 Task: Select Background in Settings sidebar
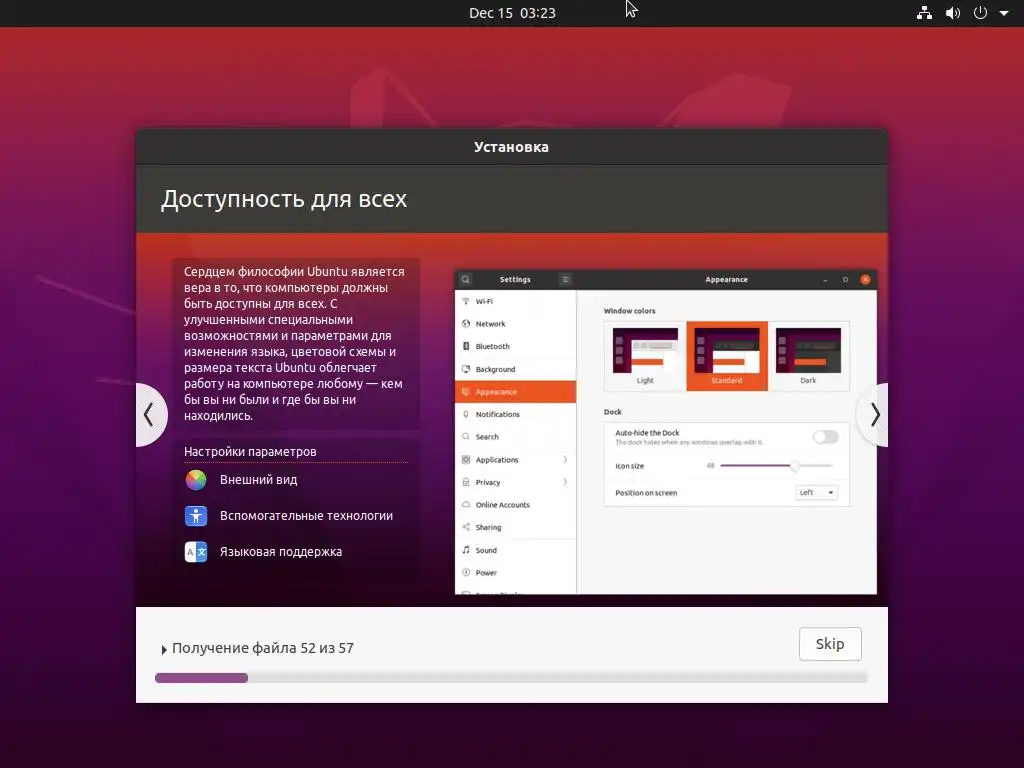[x=515, y=370]
